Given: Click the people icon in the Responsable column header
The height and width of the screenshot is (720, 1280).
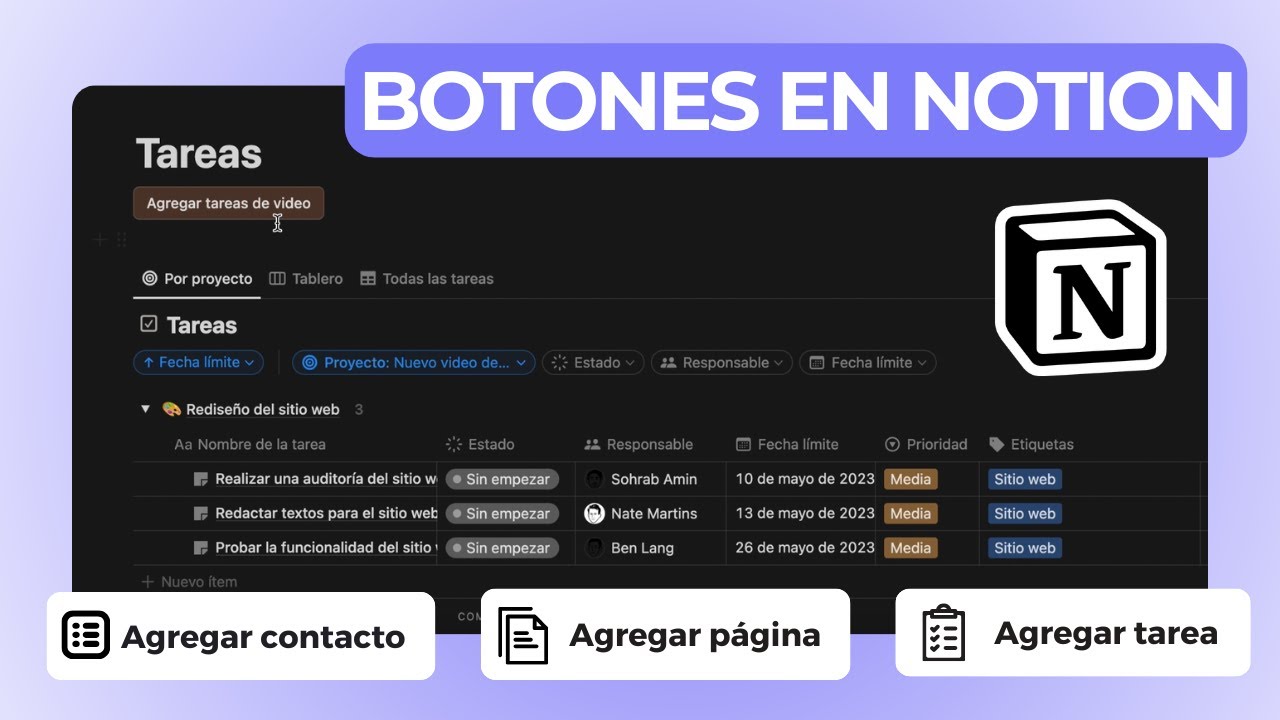Looking at the screenshot, I should tap(592, 444).
